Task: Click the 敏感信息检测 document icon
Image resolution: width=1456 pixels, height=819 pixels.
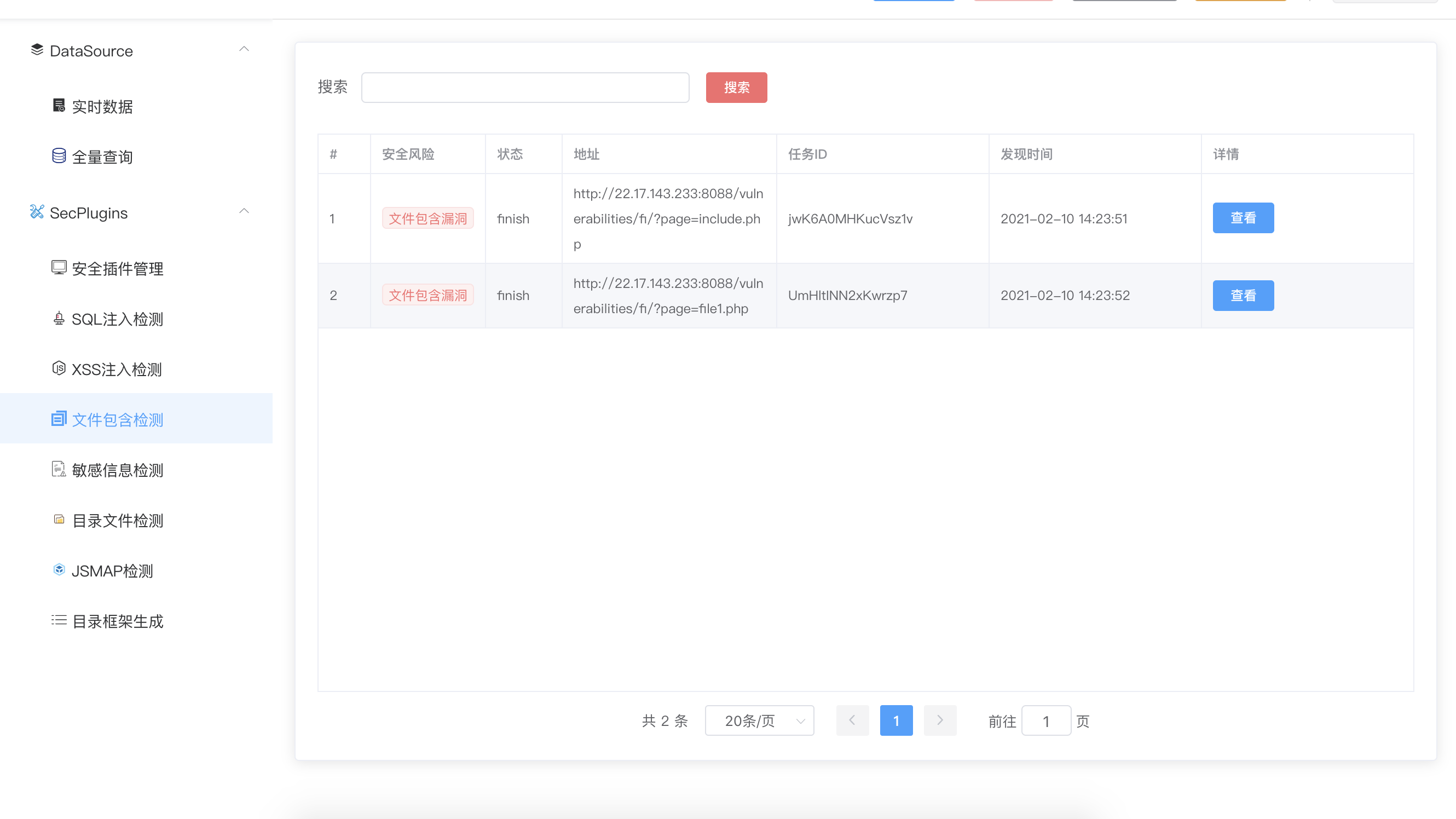Action: coord(59,469)
